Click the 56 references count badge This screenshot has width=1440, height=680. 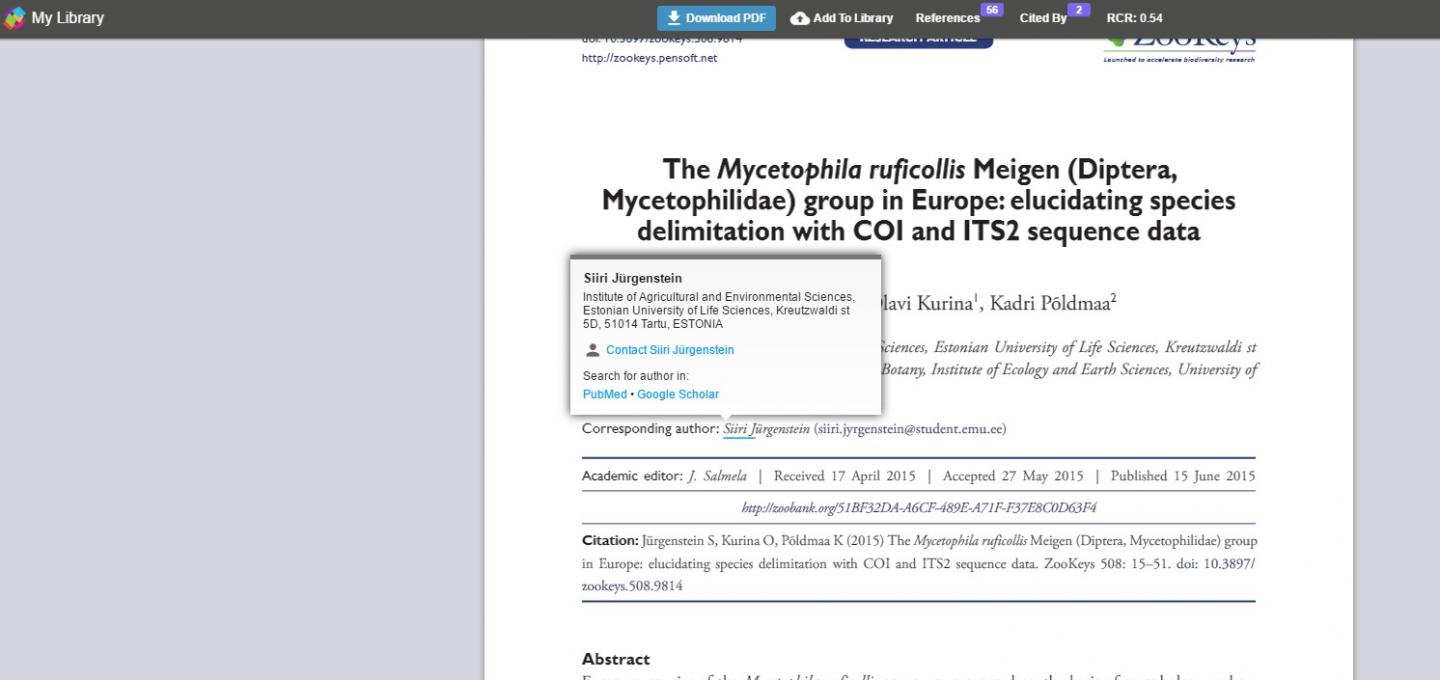tap(991, 10)
